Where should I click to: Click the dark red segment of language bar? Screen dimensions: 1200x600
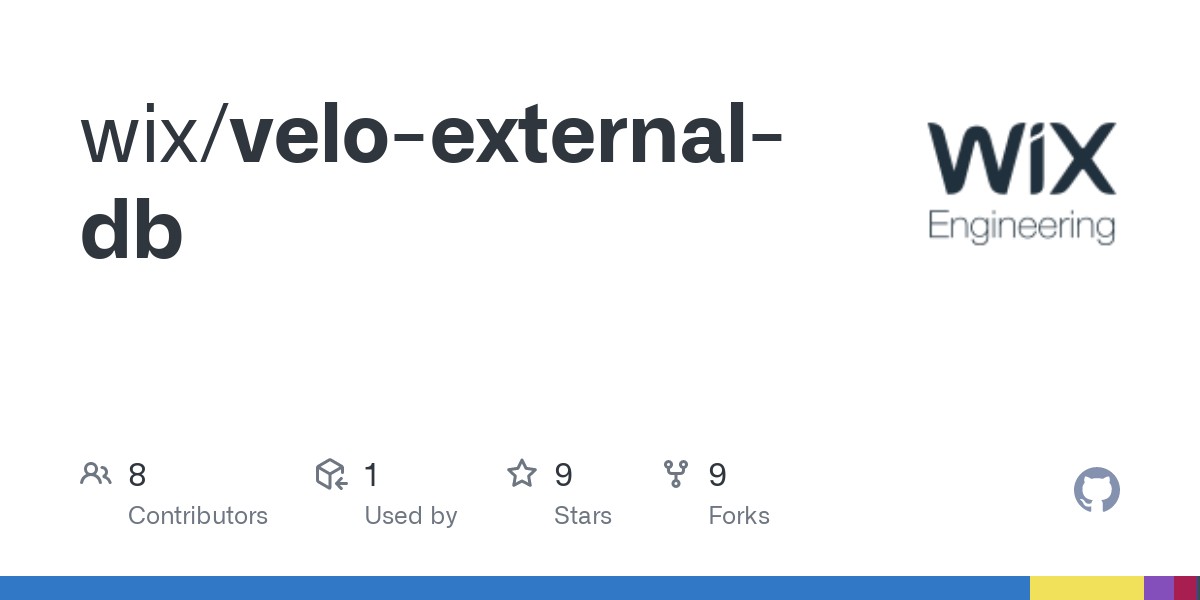[x=1187, y=588]
